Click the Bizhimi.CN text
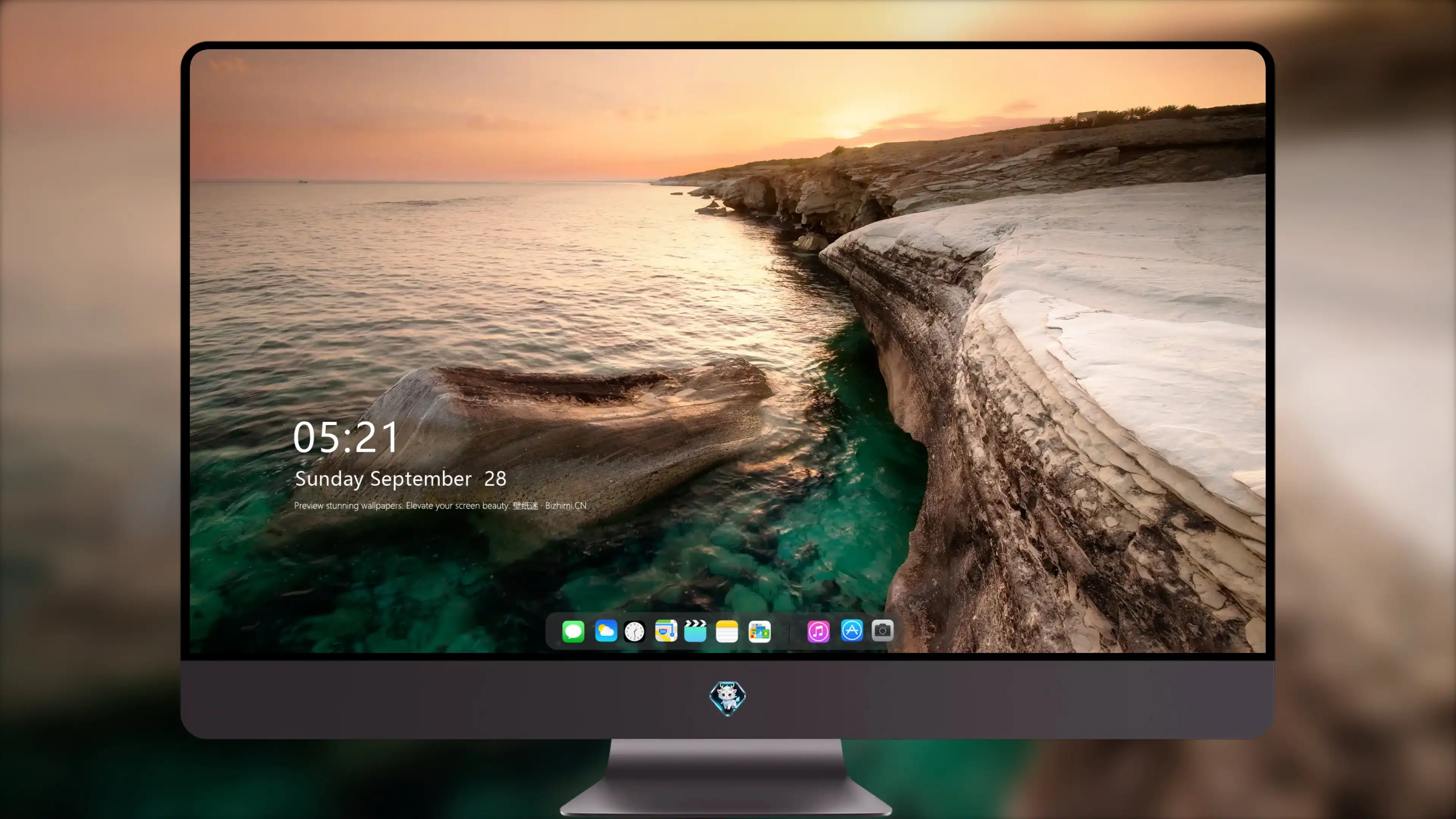 point(566,505)
